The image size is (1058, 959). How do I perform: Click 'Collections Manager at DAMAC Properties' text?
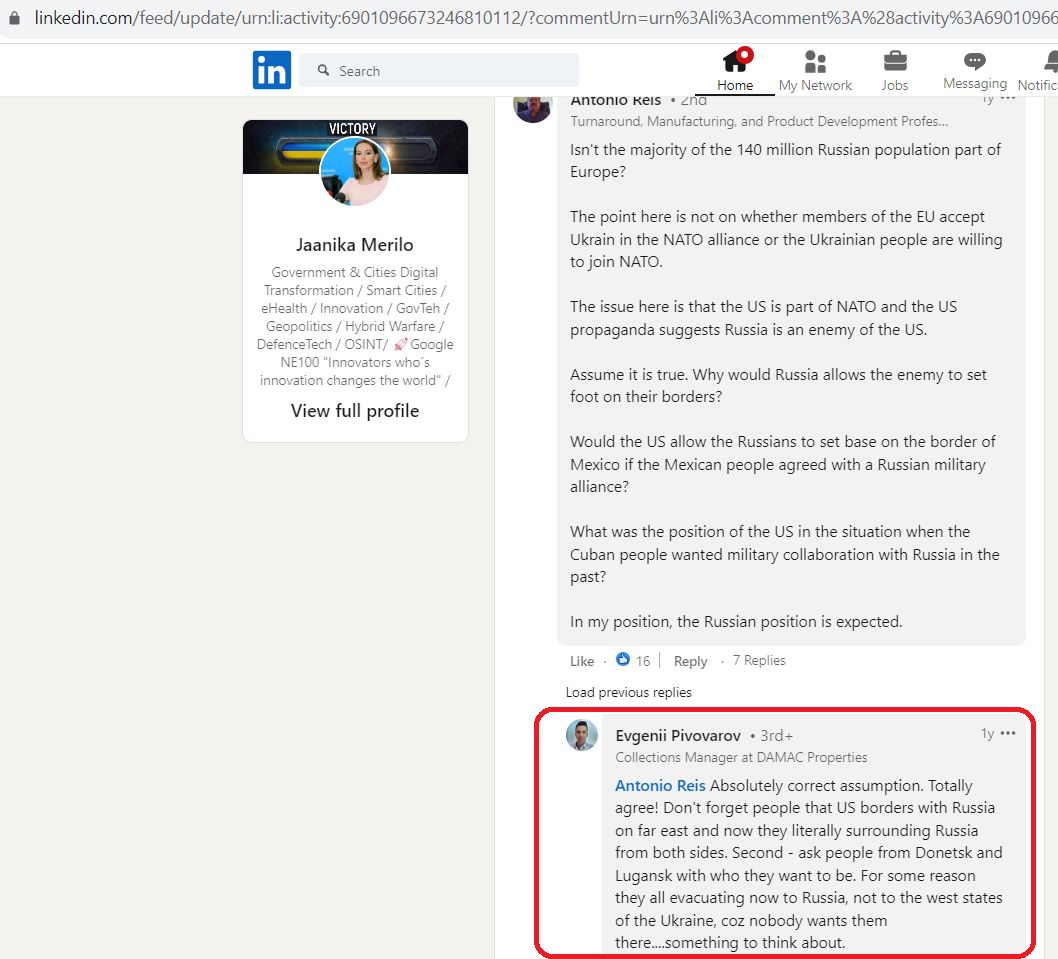click(x=741, y=757)
